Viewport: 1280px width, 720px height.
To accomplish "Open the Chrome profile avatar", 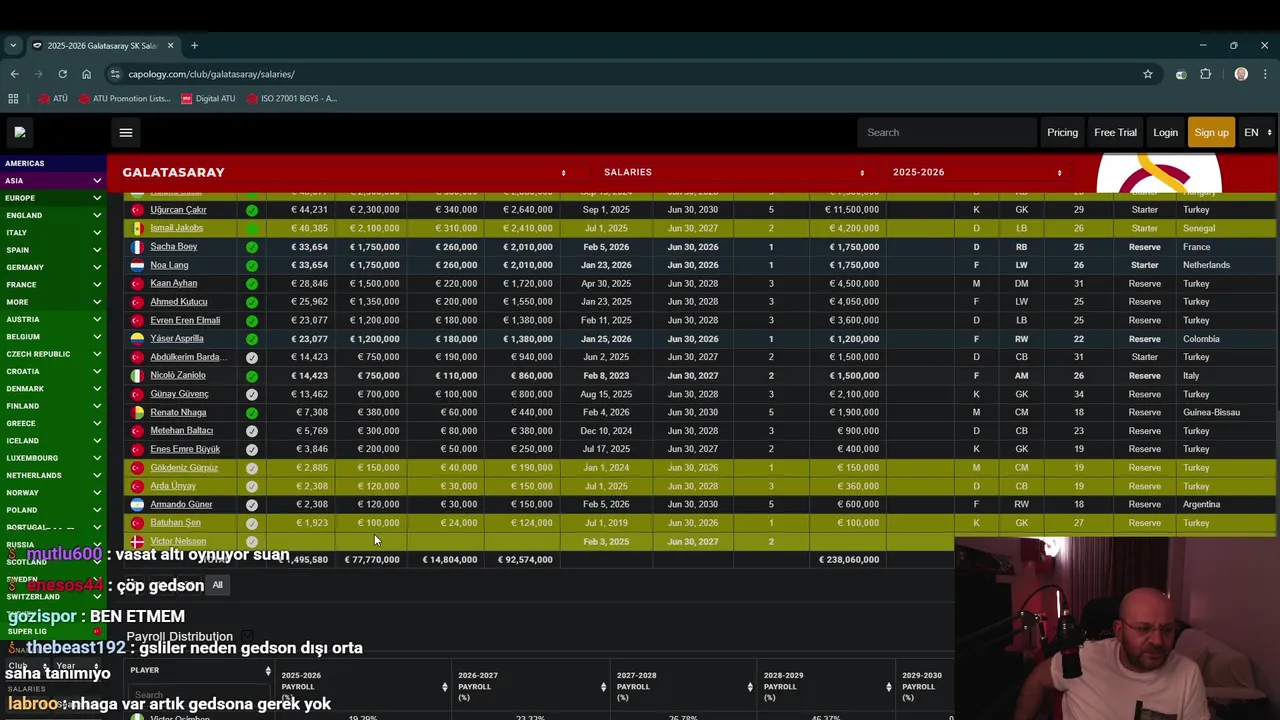I will point(1241,74).
